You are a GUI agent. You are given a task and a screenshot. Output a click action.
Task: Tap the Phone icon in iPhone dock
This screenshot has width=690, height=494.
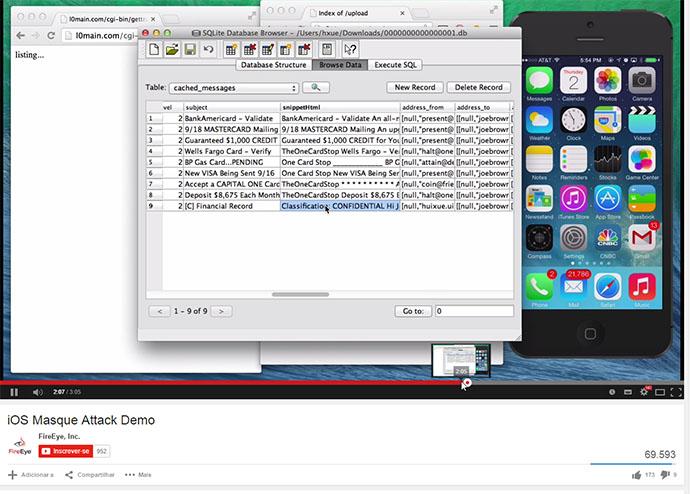[x=539, y=286]
